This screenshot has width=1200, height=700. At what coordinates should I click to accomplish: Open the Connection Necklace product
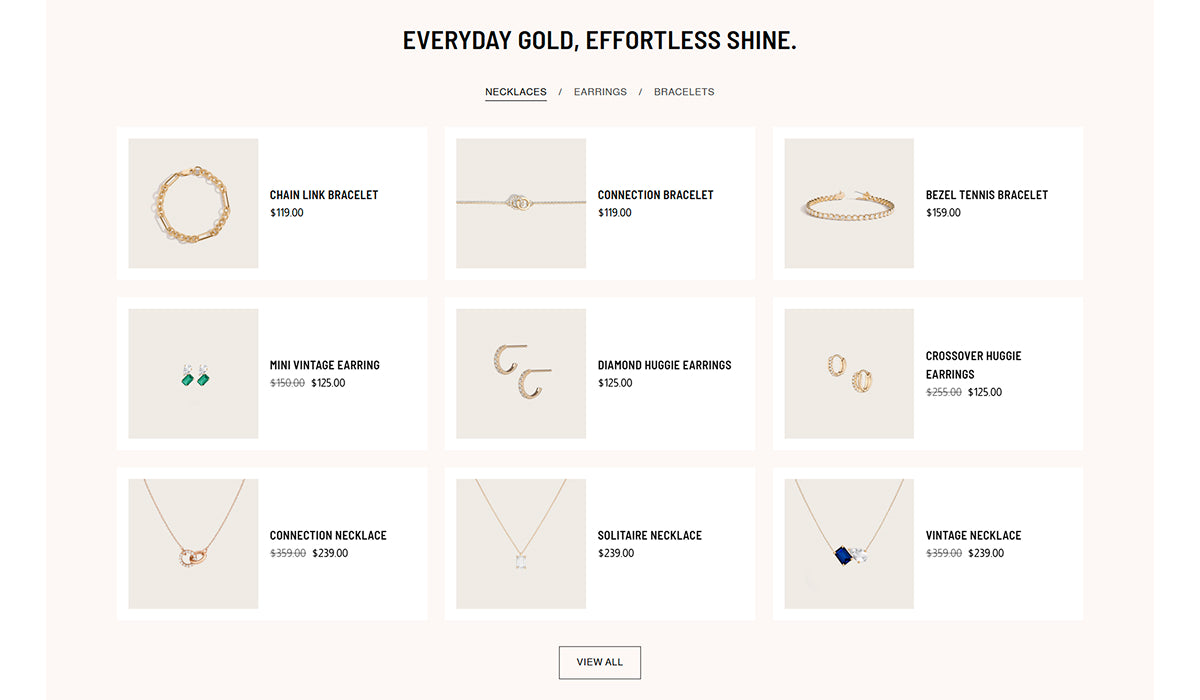(328, 535)
